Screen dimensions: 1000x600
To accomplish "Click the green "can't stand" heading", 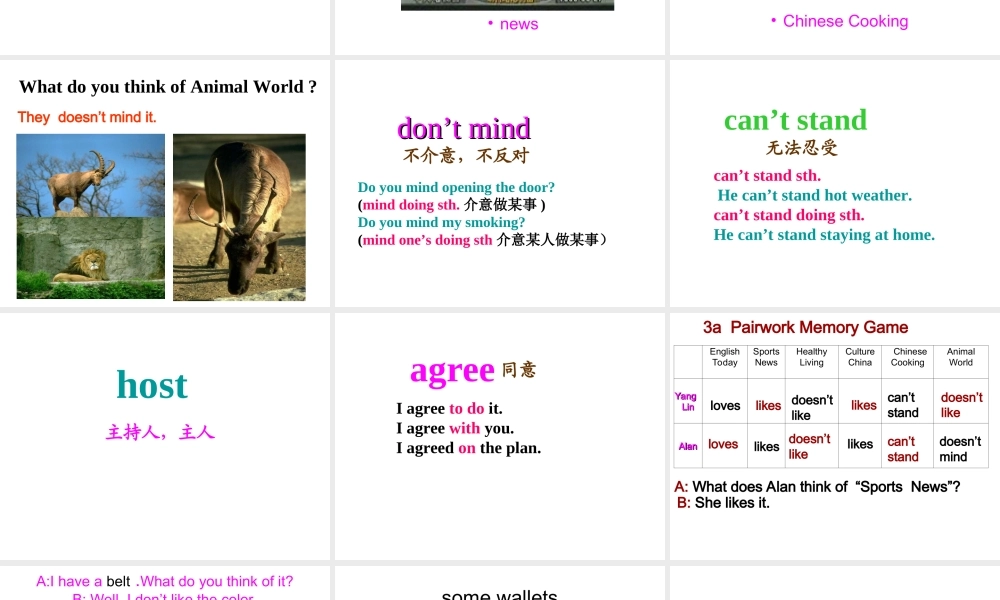I will click(x=796, y=120).
